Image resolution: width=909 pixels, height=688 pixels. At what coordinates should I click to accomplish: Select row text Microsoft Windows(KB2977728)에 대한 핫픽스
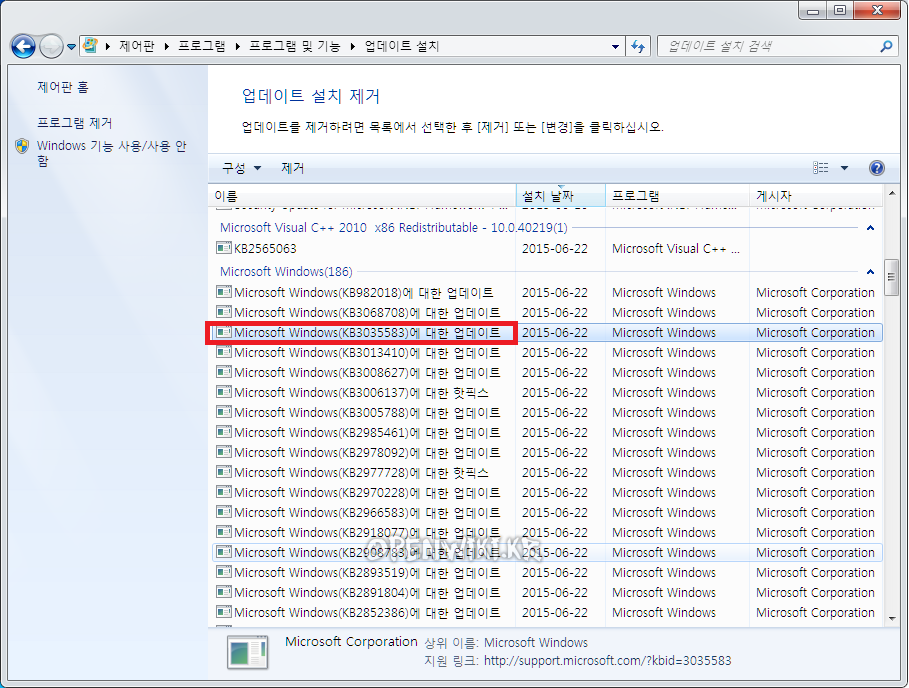click(361, 472)
